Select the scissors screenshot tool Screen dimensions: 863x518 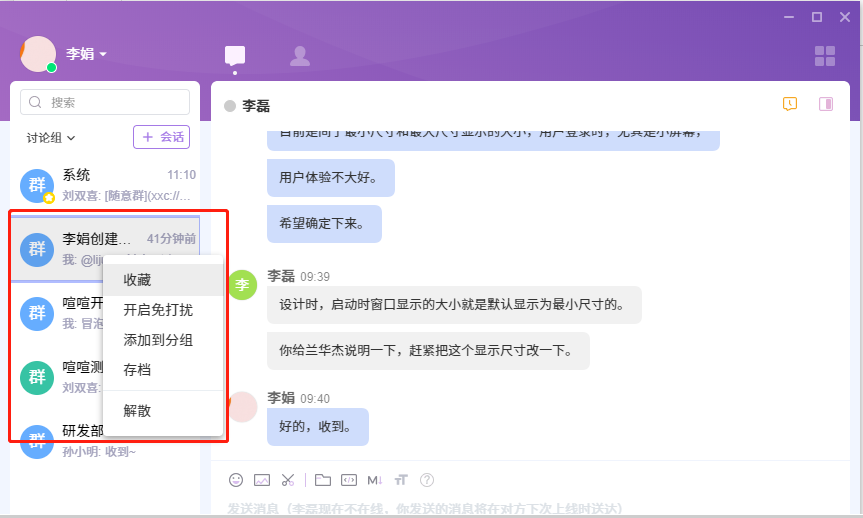288,480
